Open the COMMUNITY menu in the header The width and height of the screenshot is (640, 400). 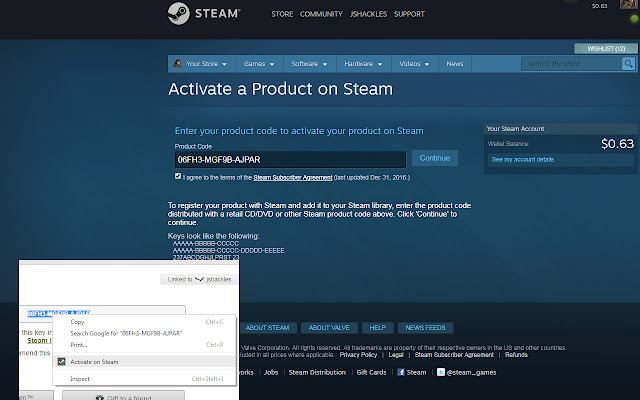[321, 14]
